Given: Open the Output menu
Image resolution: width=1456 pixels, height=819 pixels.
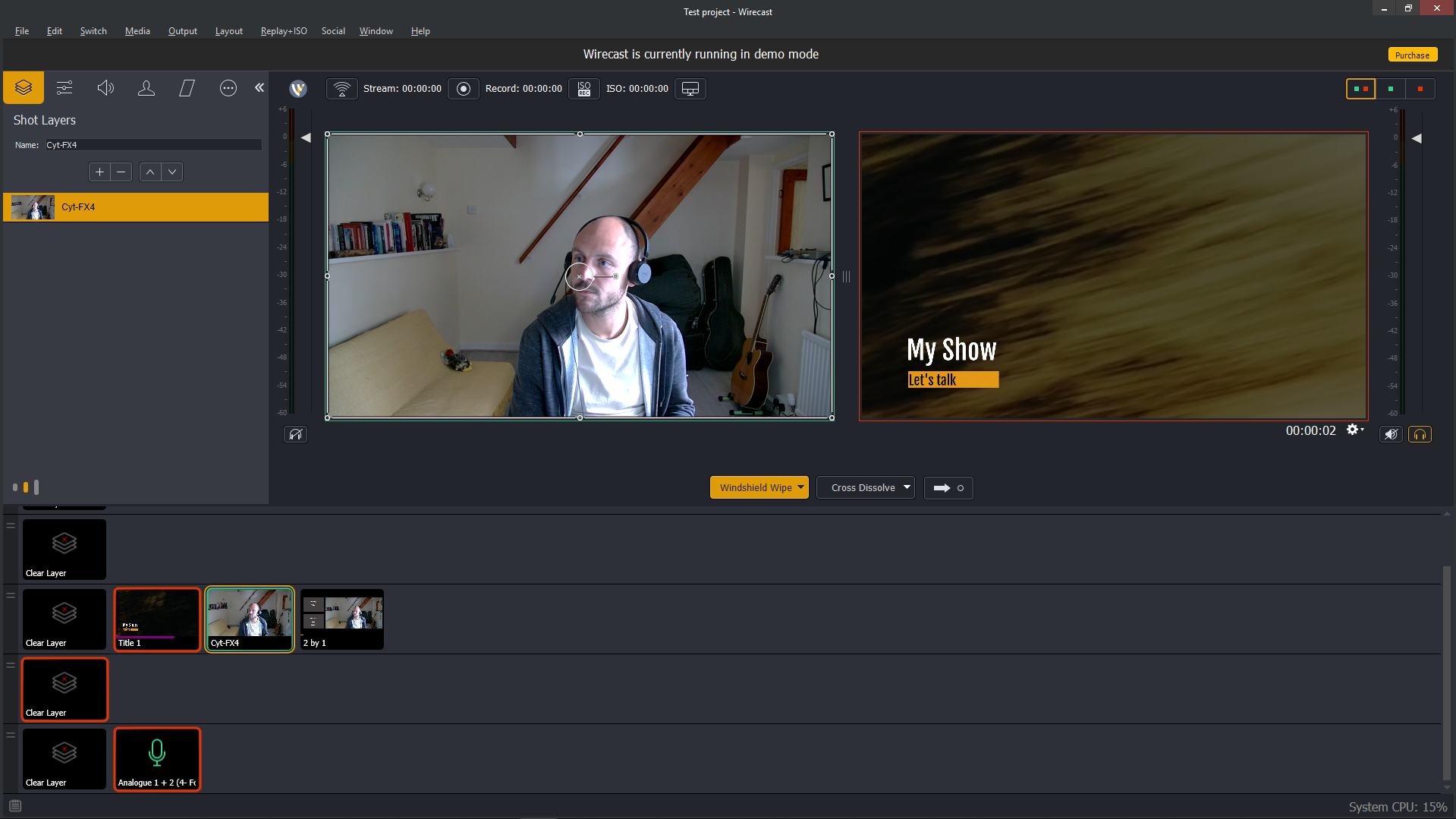Looking at the screenshot, I should (x=183, y=31).
